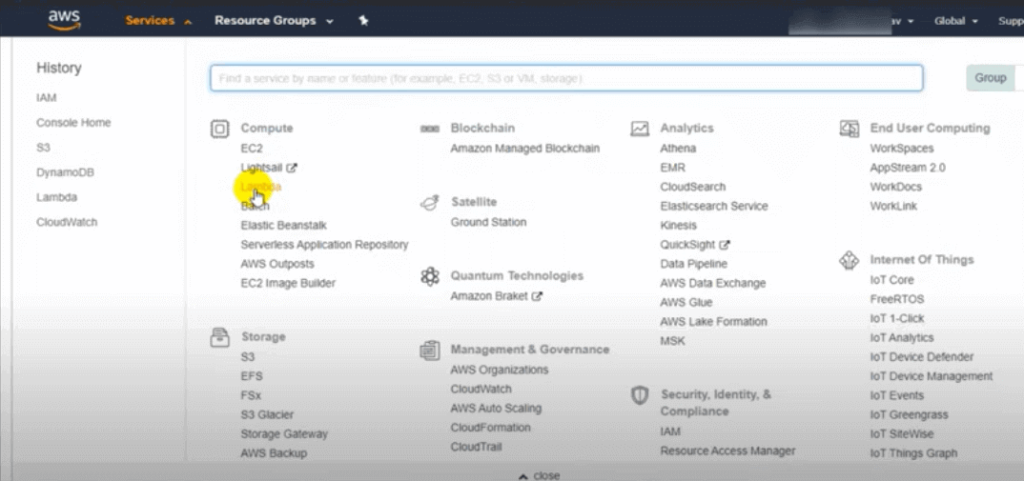
Task: Click external link icon beside Amazon Braket
Action: coord(537,296)
